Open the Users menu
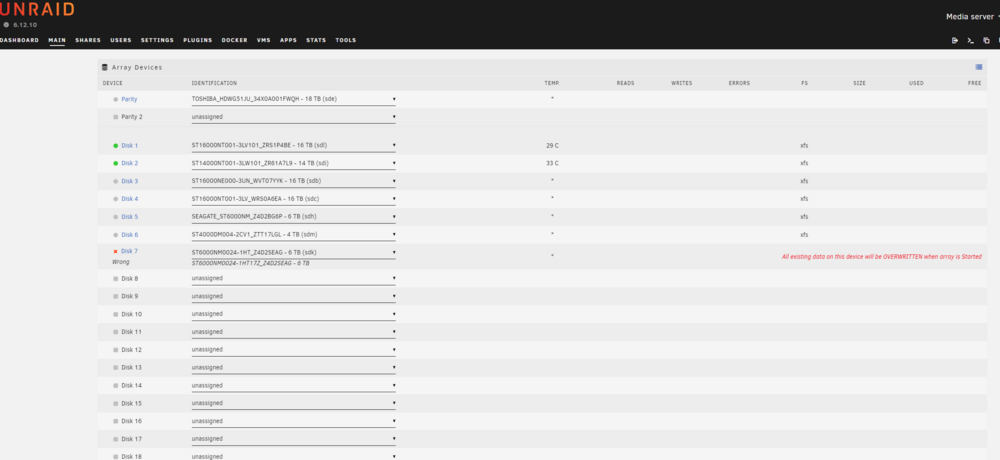 [x=121, y=40]
